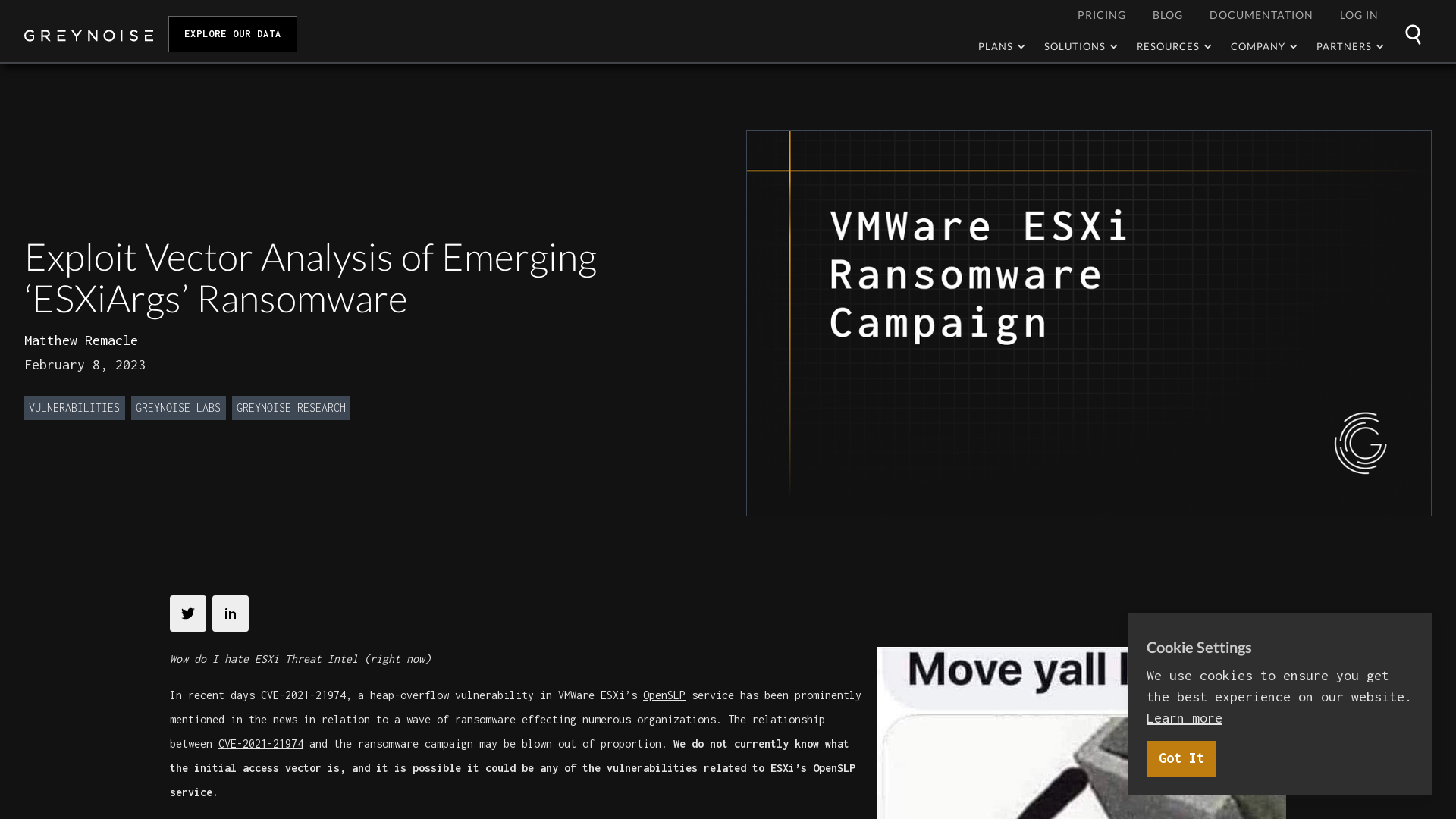Share article via Twitter icon
1456x819 pixels.
(x=188, y=613)
